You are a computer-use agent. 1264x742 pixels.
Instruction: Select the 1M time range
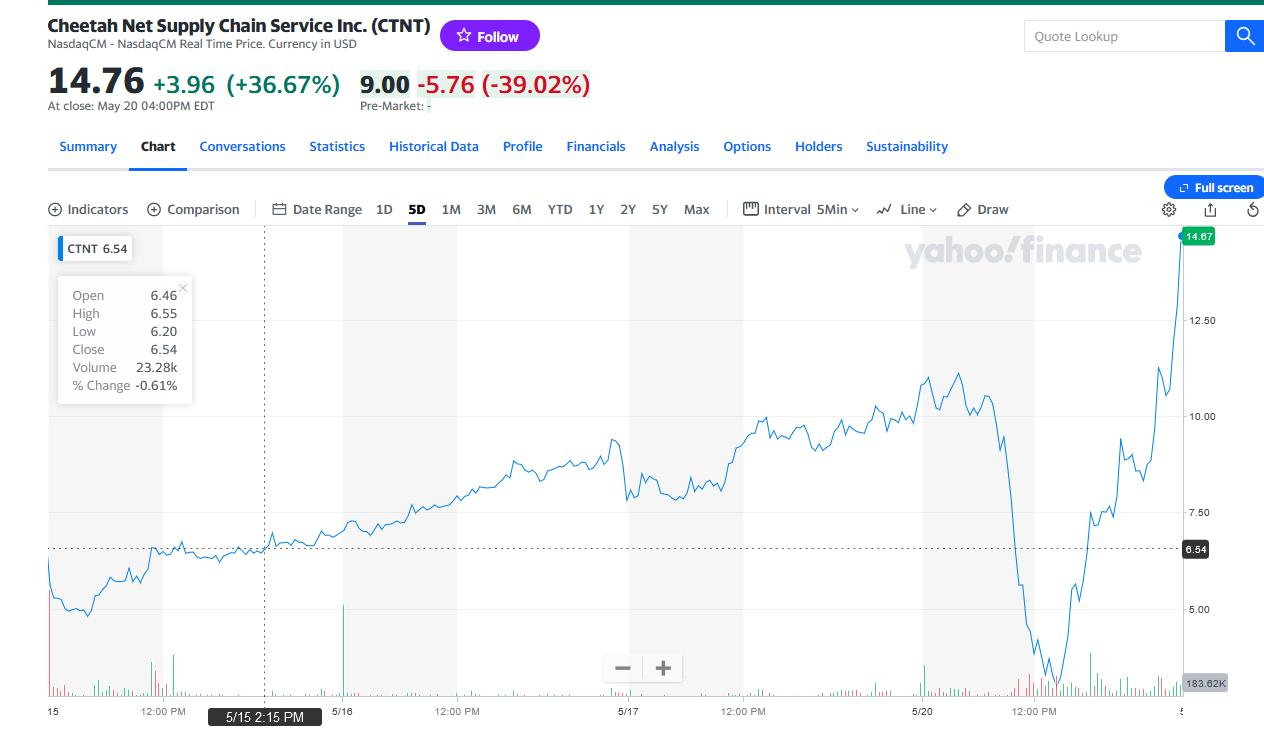click(451, 210)
